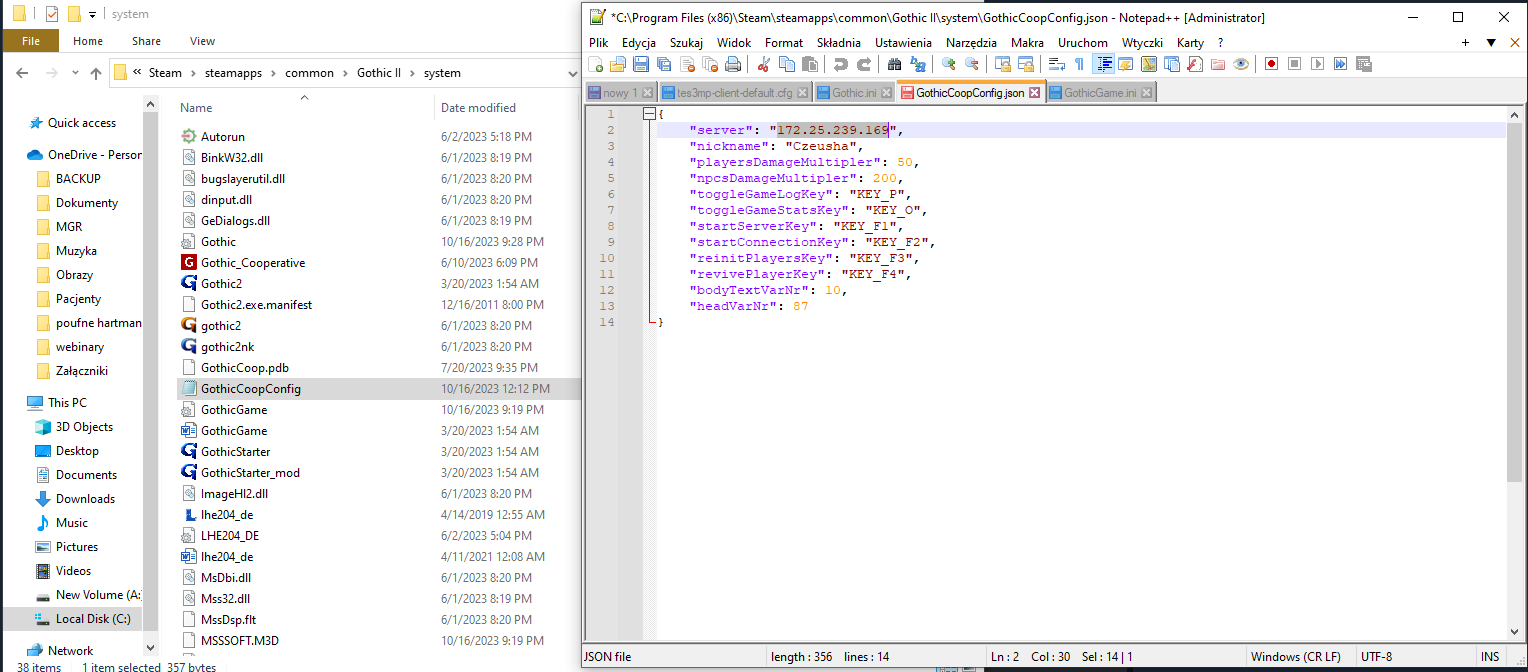The height and width of the screenshot is (672, 1528).
Task: Toggle the indent guide toolbar button
Action: click(x=1104, y=64)
